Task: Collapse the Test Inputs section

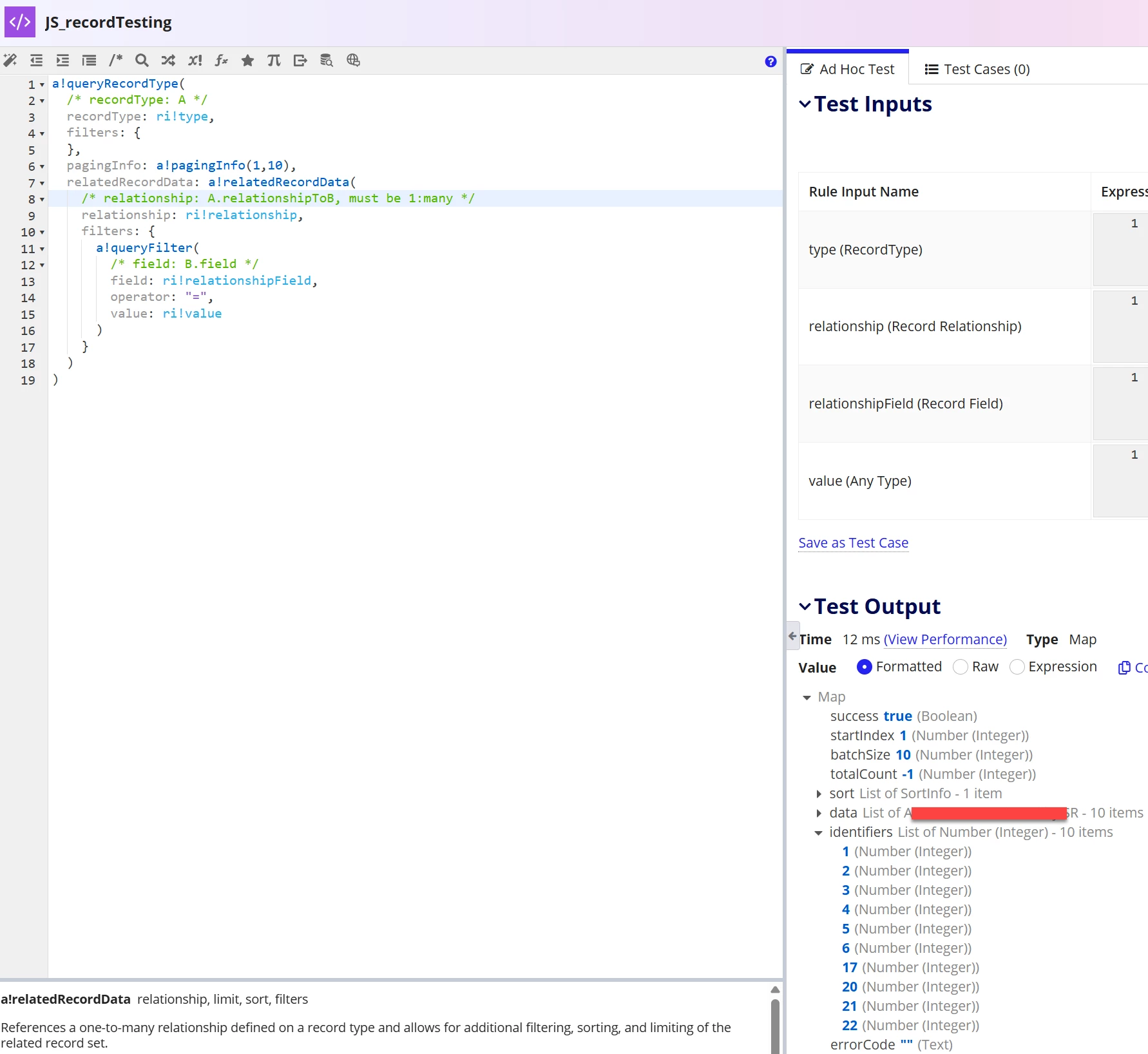Action: pos(805,104)
